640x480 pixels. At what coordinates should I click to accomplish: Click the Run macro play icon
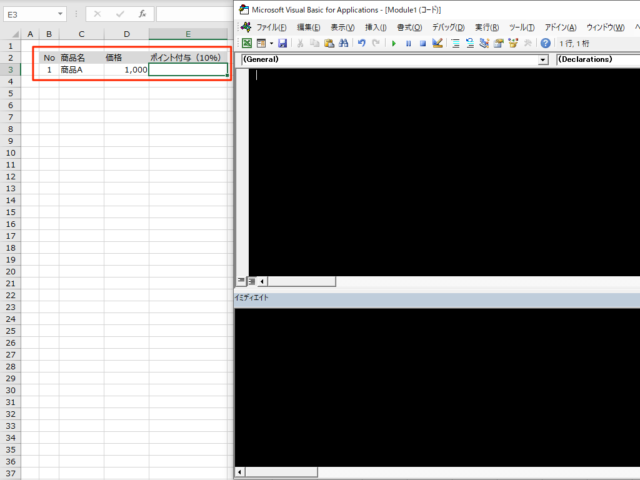pyautogui.click(x=394, y=43)
